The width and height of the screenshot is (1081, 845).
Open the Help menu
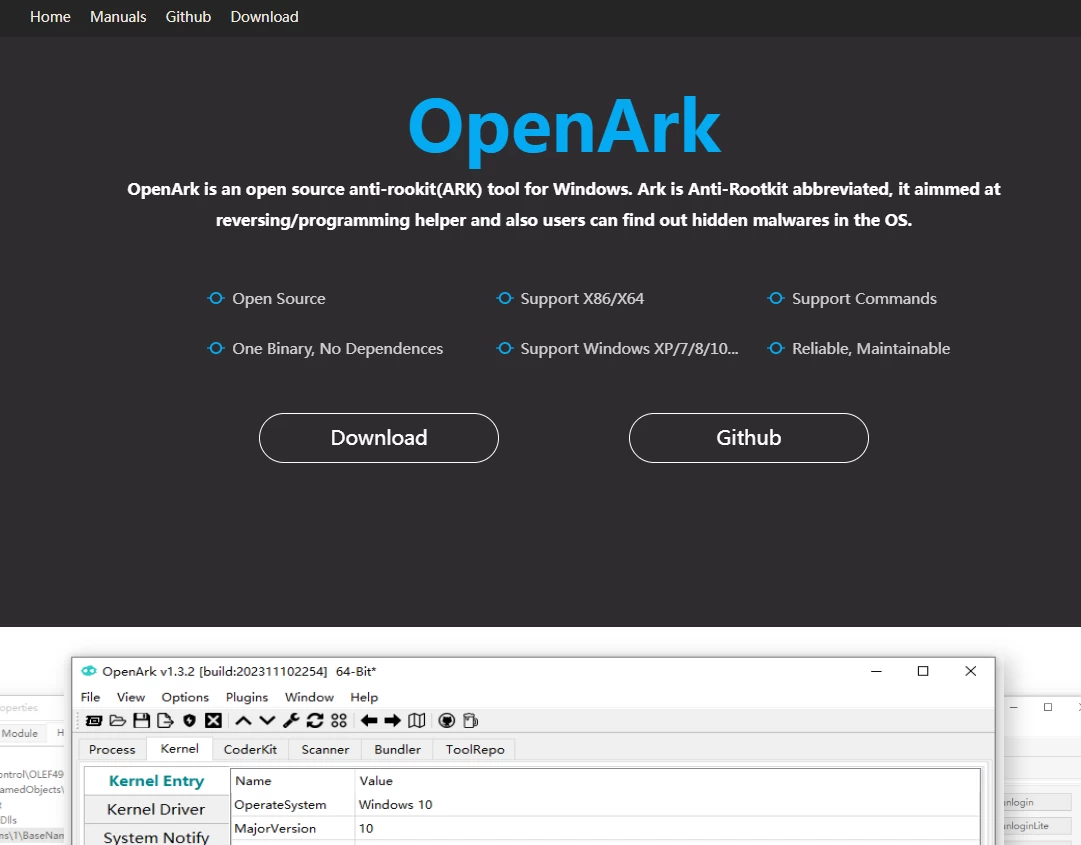pos(364,698)
